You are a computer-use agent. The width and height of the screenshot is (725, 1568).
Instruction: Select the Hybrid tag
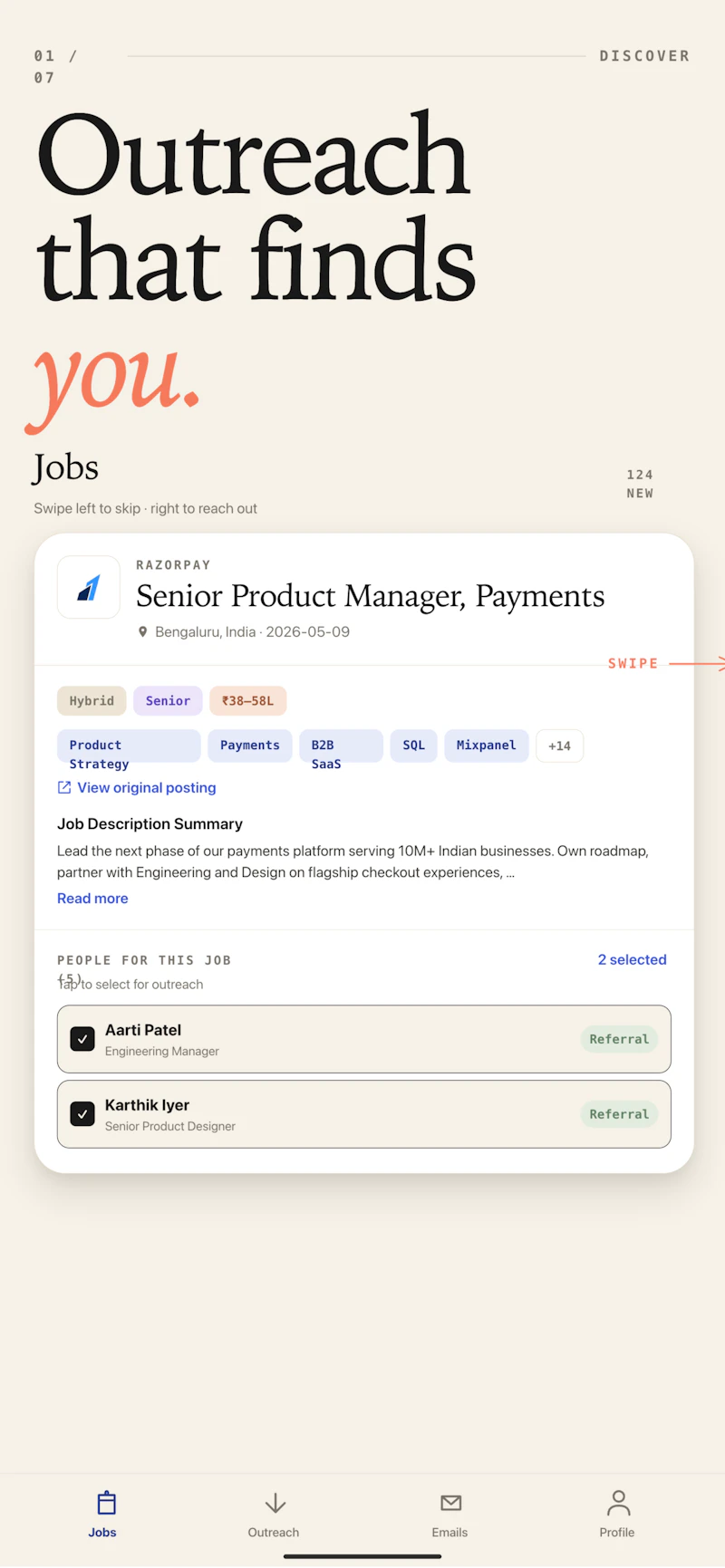[92, 701]
